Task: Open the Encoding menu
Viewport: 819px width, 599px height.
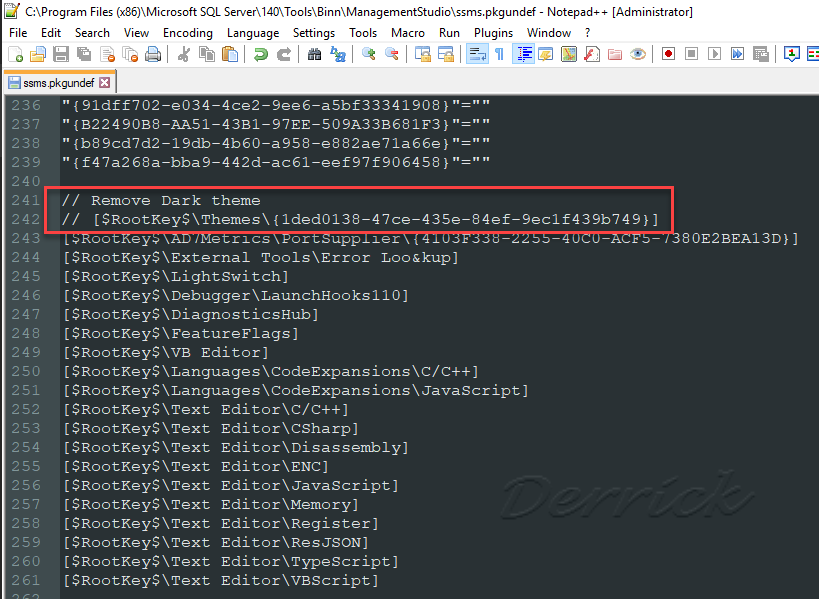Action: pyautogui.click(x=187, y=32)
